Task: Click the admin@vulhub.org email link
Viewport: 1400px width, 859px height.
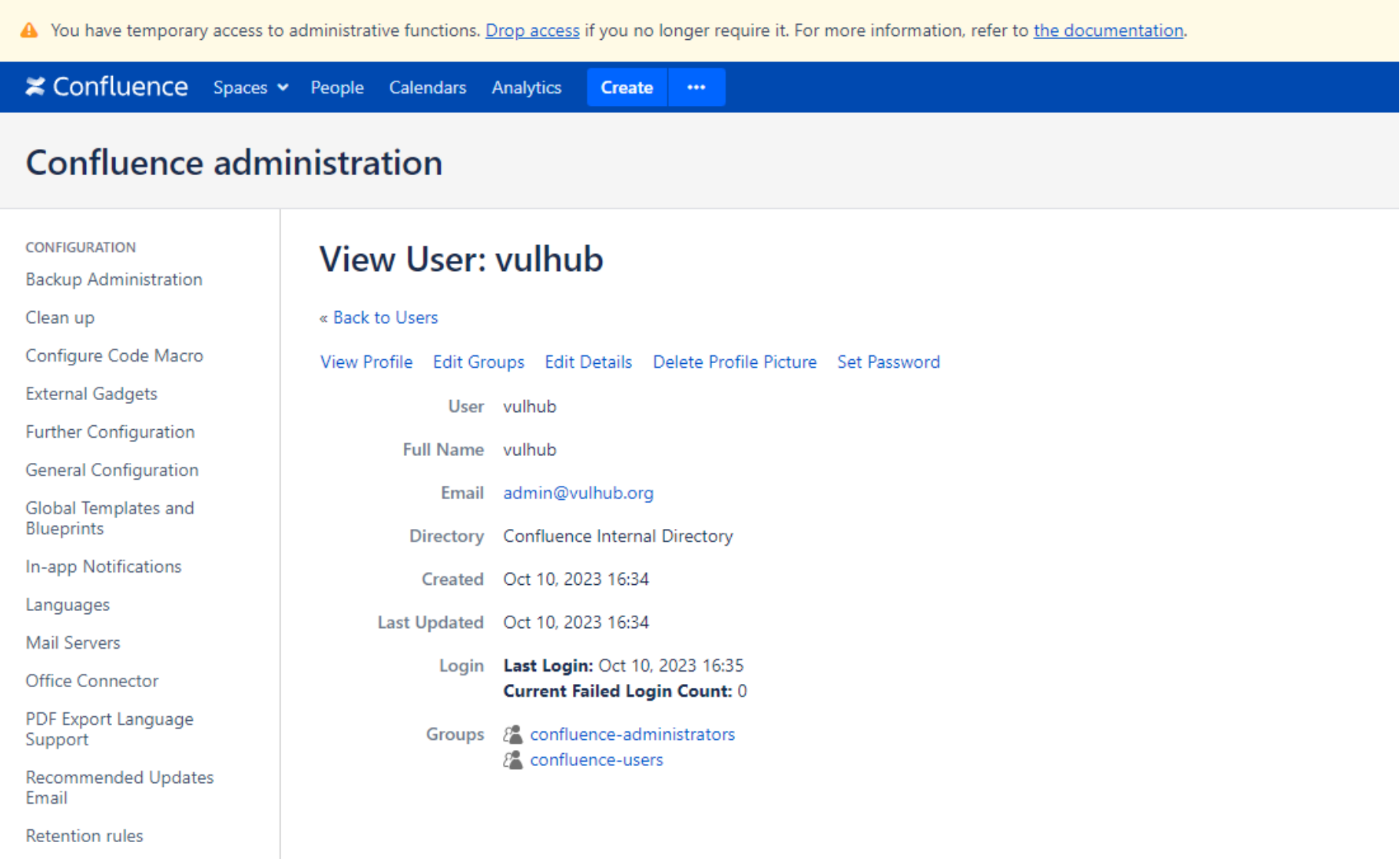Action: tap(578, 493)
